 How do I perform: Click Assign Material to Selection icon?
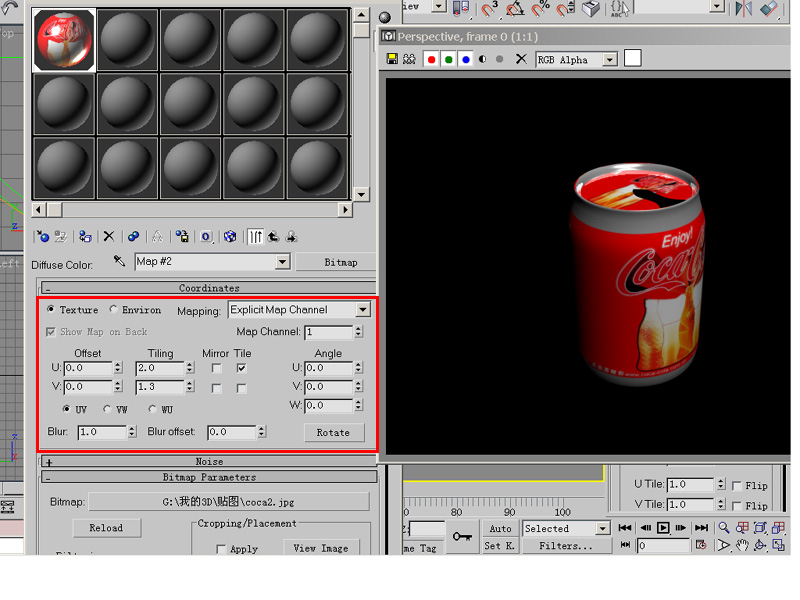(85, 236)
